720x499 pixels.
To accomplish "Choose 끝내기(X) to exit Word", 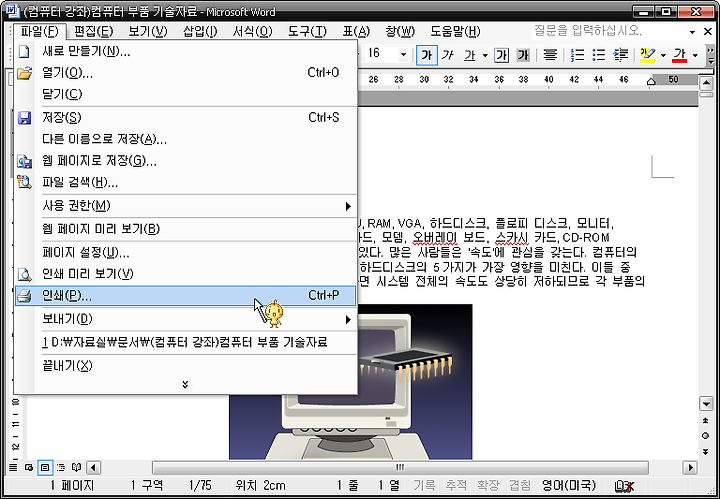I will click(186, 366).
